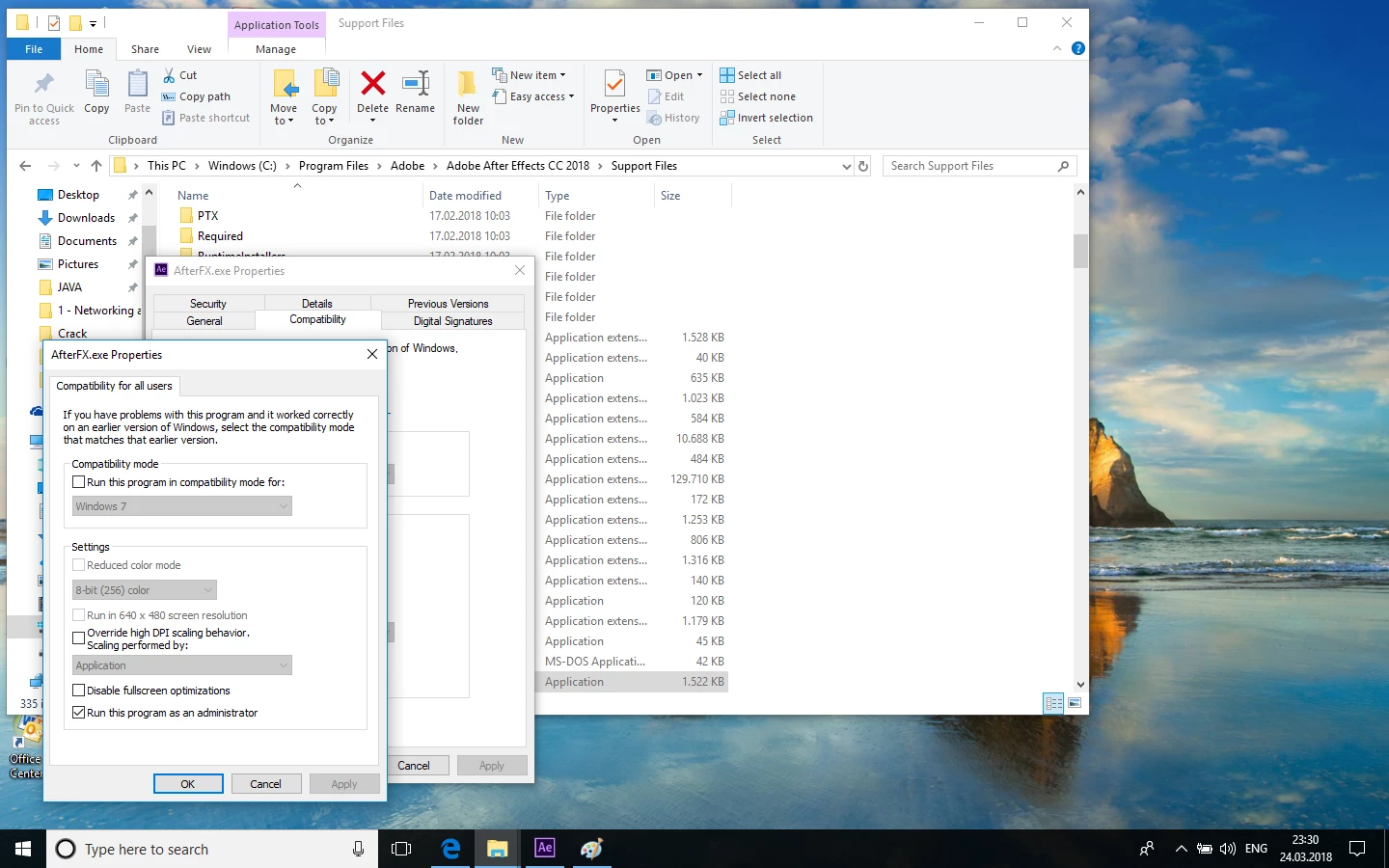The image size is (1389, 868).
Task: Switch to the Share ribbon tab
Action: click(x=145, y=49)
